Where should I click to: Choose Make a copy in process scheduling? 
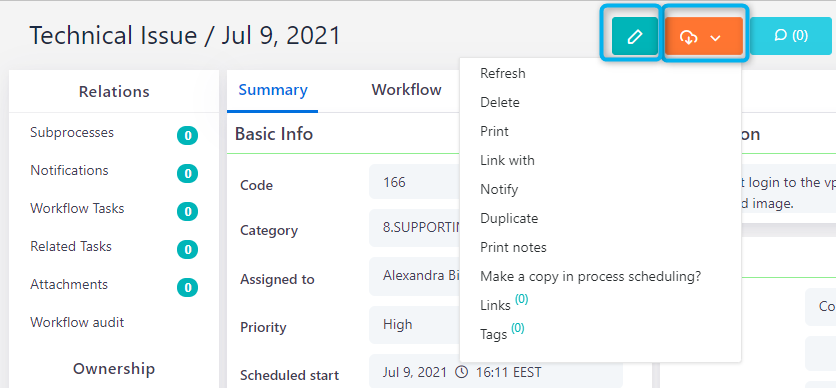tap(591, 277)
